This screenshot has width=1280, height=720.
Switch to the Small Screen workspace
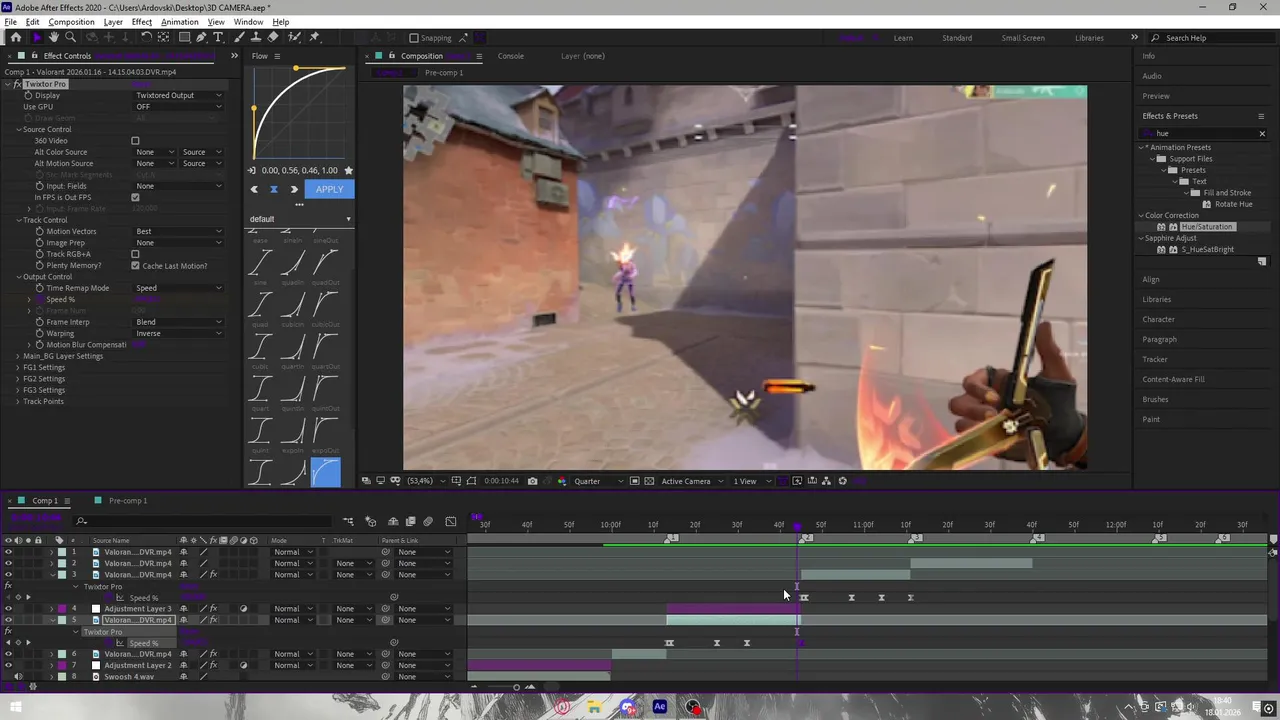pos(1023,38)
